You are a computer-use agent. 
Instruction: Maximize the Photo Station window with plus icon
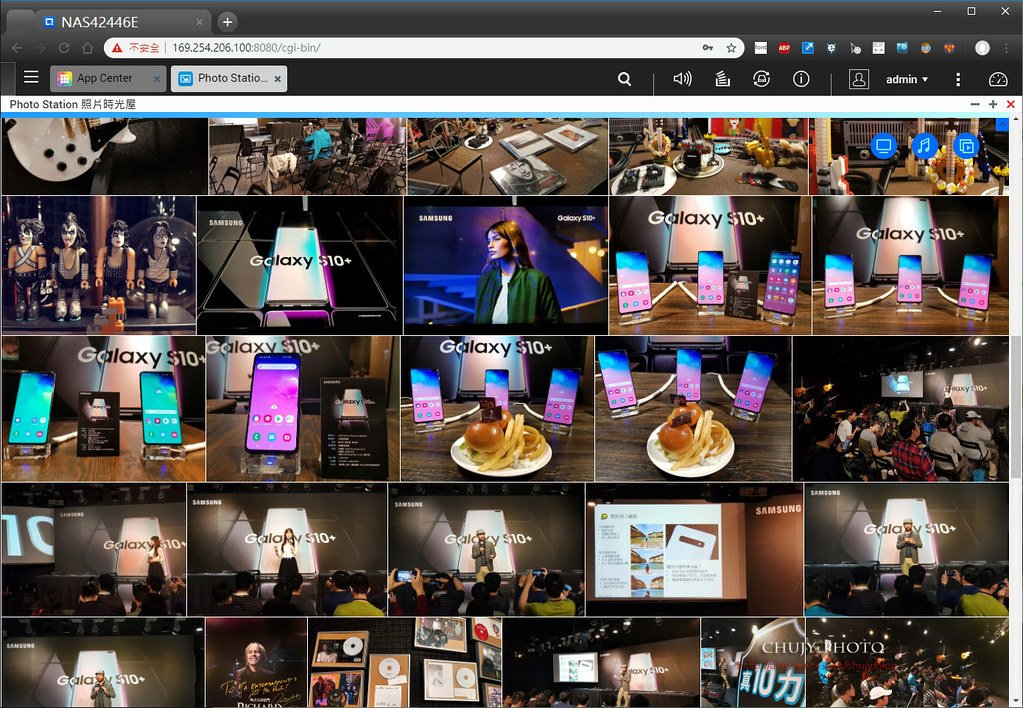(x=993, y=104)
